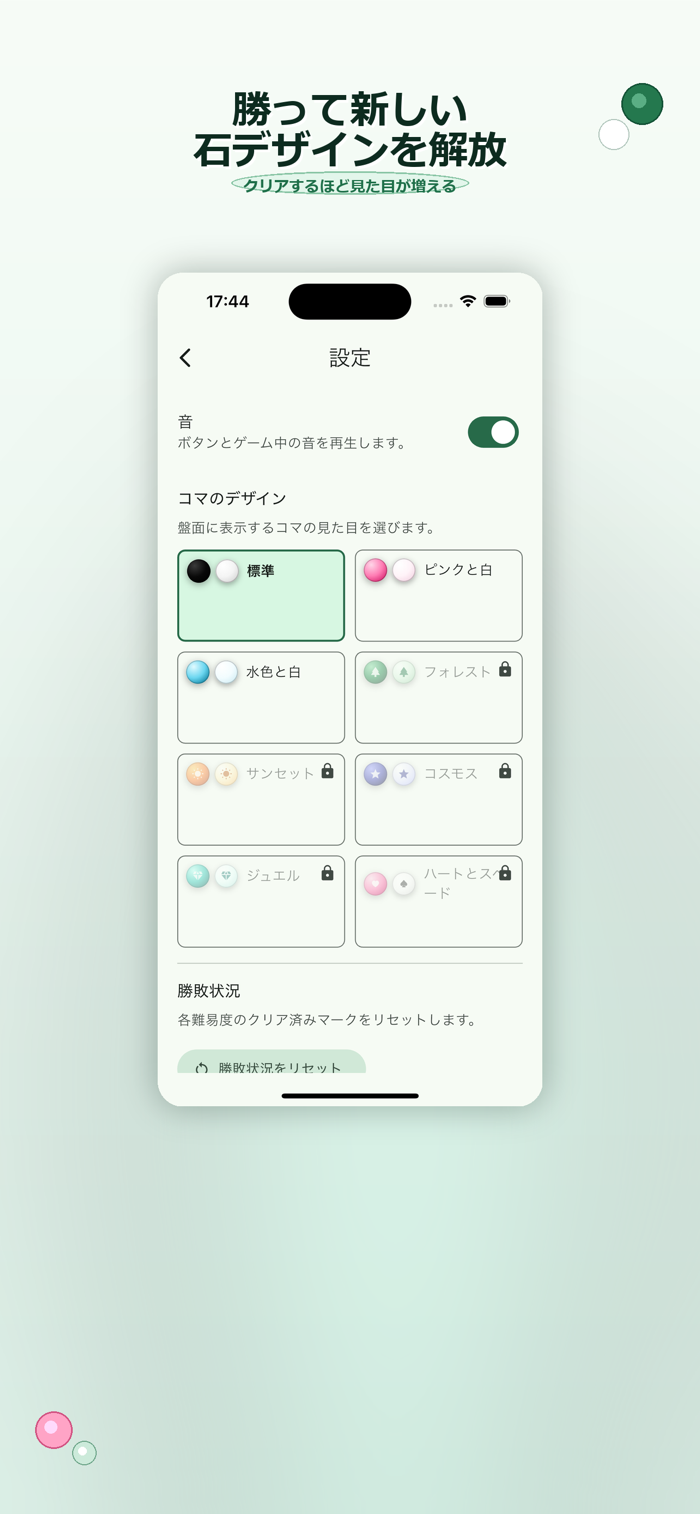Viewport: 700px width, 1514px height.
Task: Click the 勝敗状況をリセット button
Action: click(272, 1062)
